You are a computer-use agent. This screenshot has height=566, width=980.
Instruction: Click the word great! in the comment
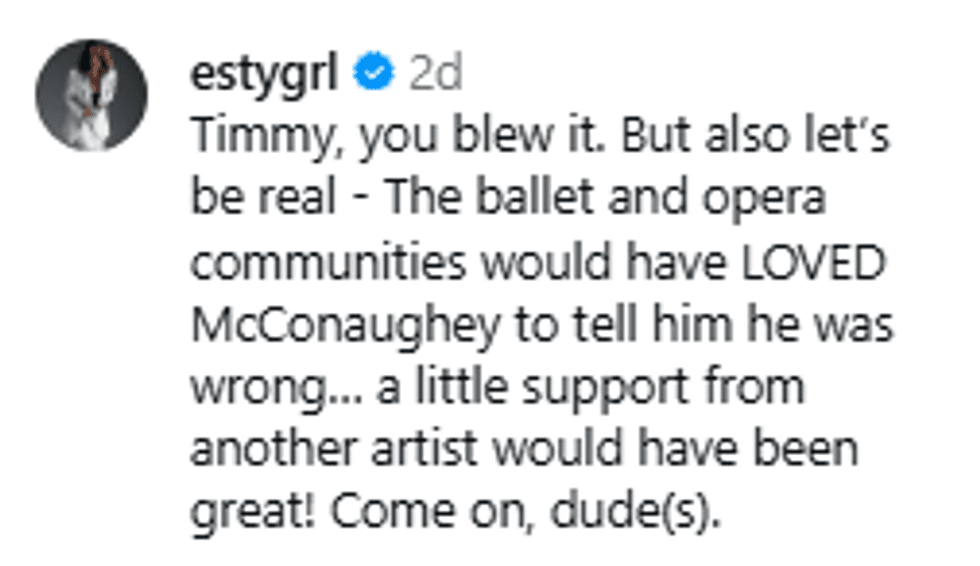pos(255,512)
